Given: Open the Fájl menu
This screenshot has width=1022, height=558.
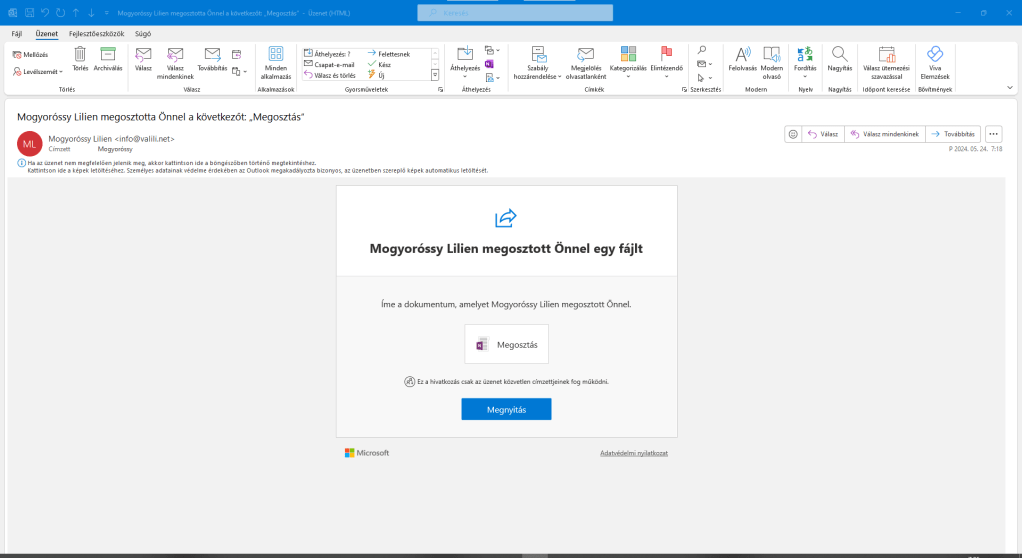Looking at the screenshot, I should point(16,33).
